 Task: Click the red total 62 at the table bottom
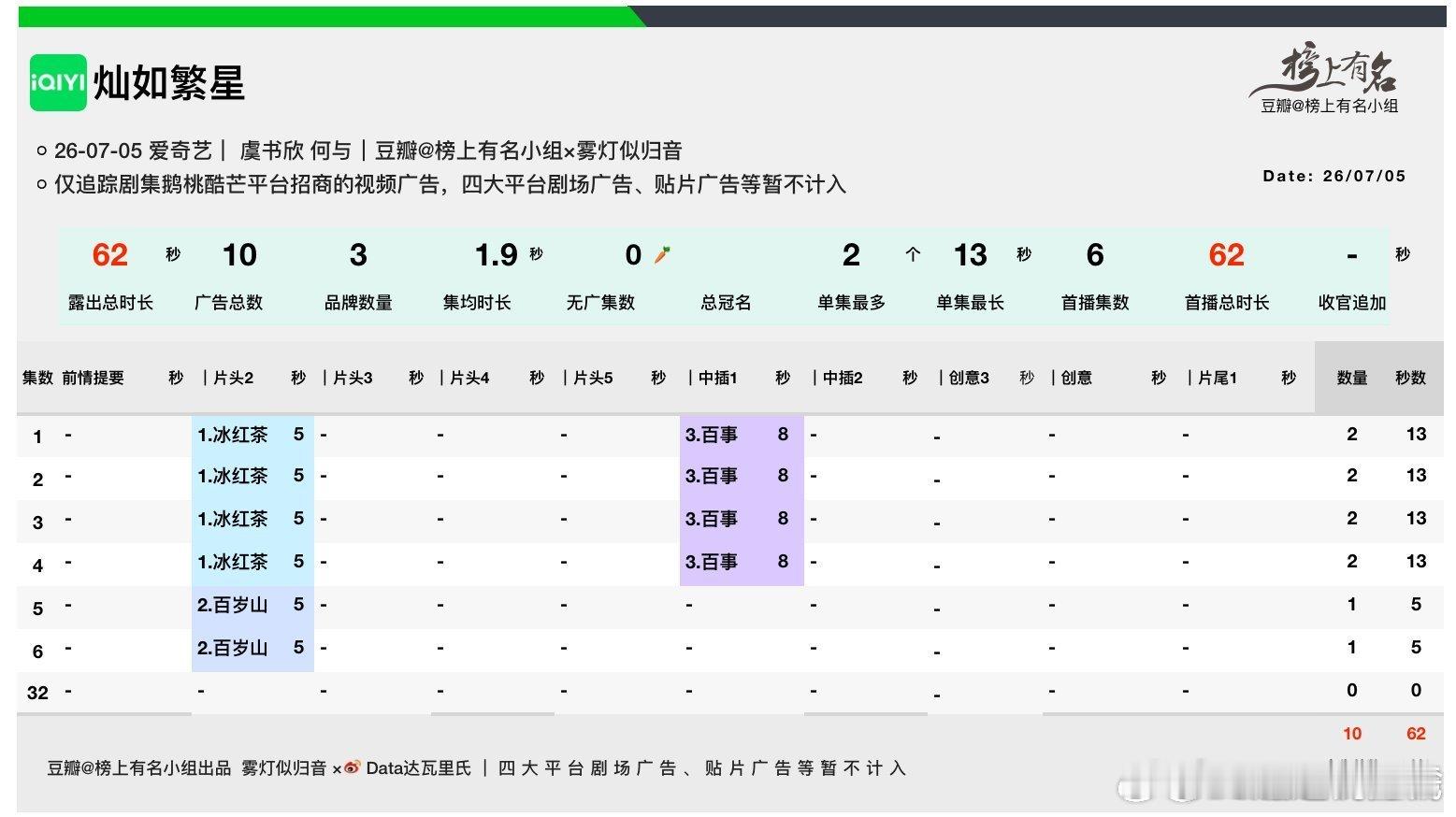click(x=1416, y=734)
